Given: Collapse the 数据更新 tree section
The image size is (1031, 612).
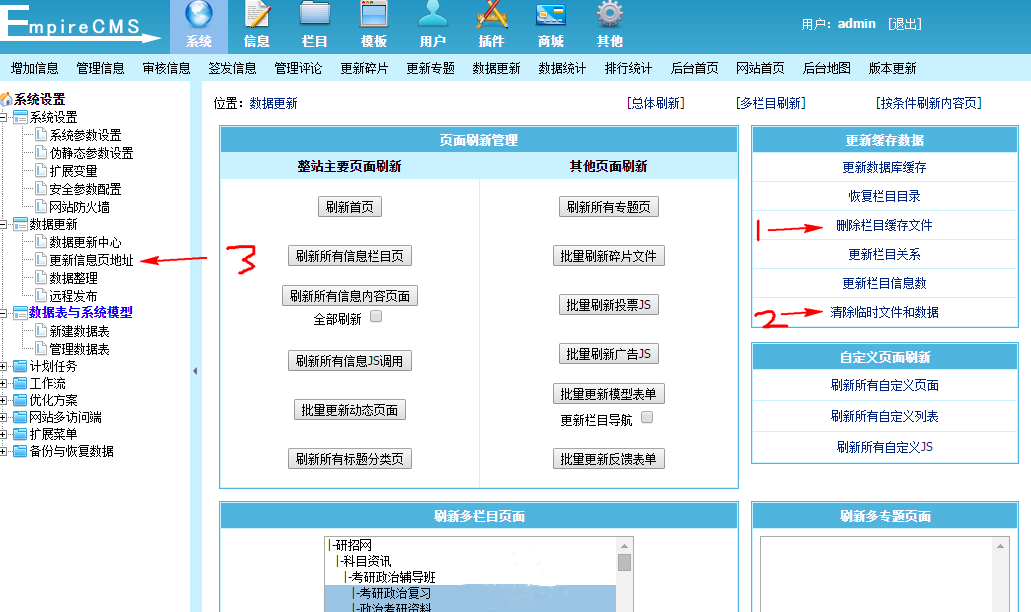Looking at the screenshot, I should tap(5, 225).
